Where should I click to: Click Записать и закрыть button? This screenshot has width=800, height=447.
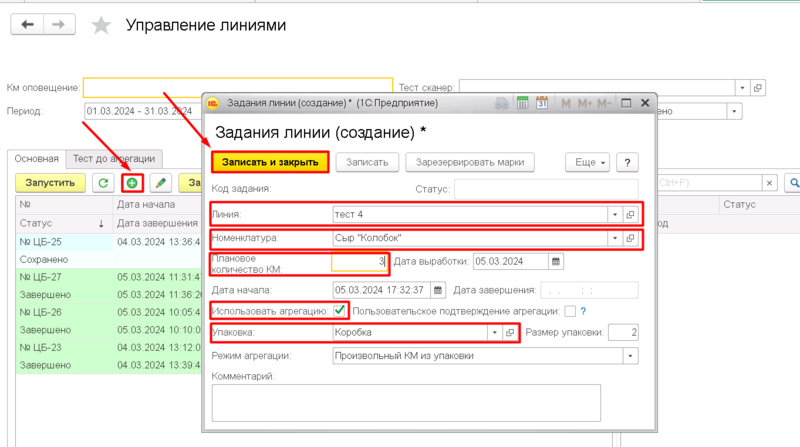pos(269,162)
